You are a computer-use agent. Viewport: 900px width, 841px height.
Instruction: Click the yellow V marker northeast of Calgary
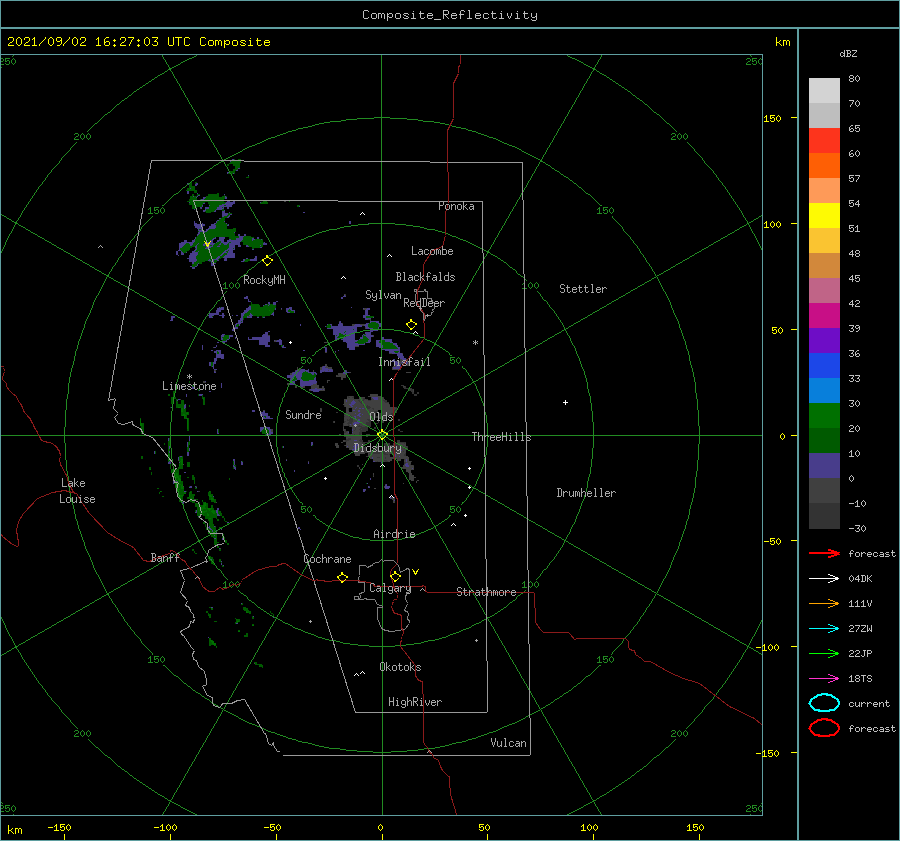(x=416, y=572)
